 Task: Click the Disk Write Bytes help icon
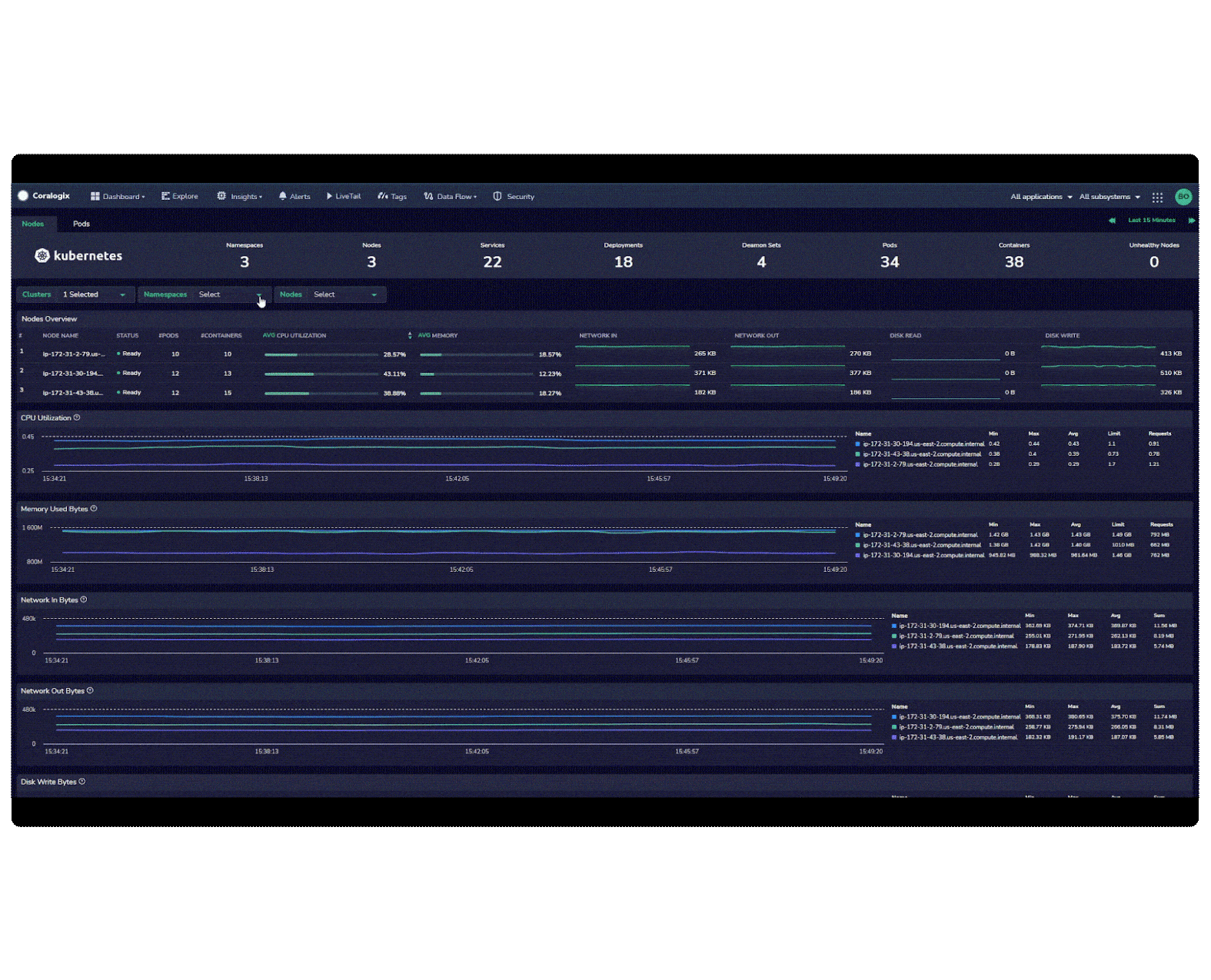pos(82,782)
